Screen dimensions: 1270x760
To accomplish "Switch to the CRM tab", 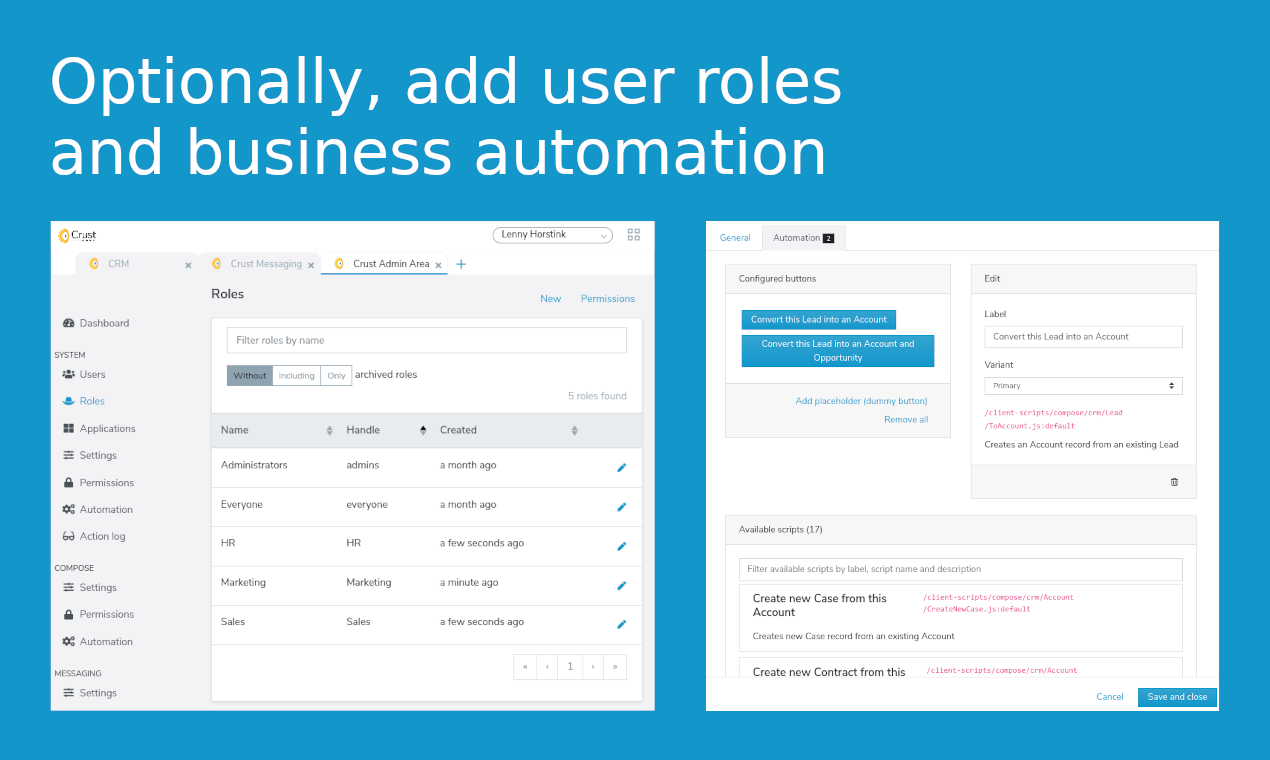I will 135,264.
